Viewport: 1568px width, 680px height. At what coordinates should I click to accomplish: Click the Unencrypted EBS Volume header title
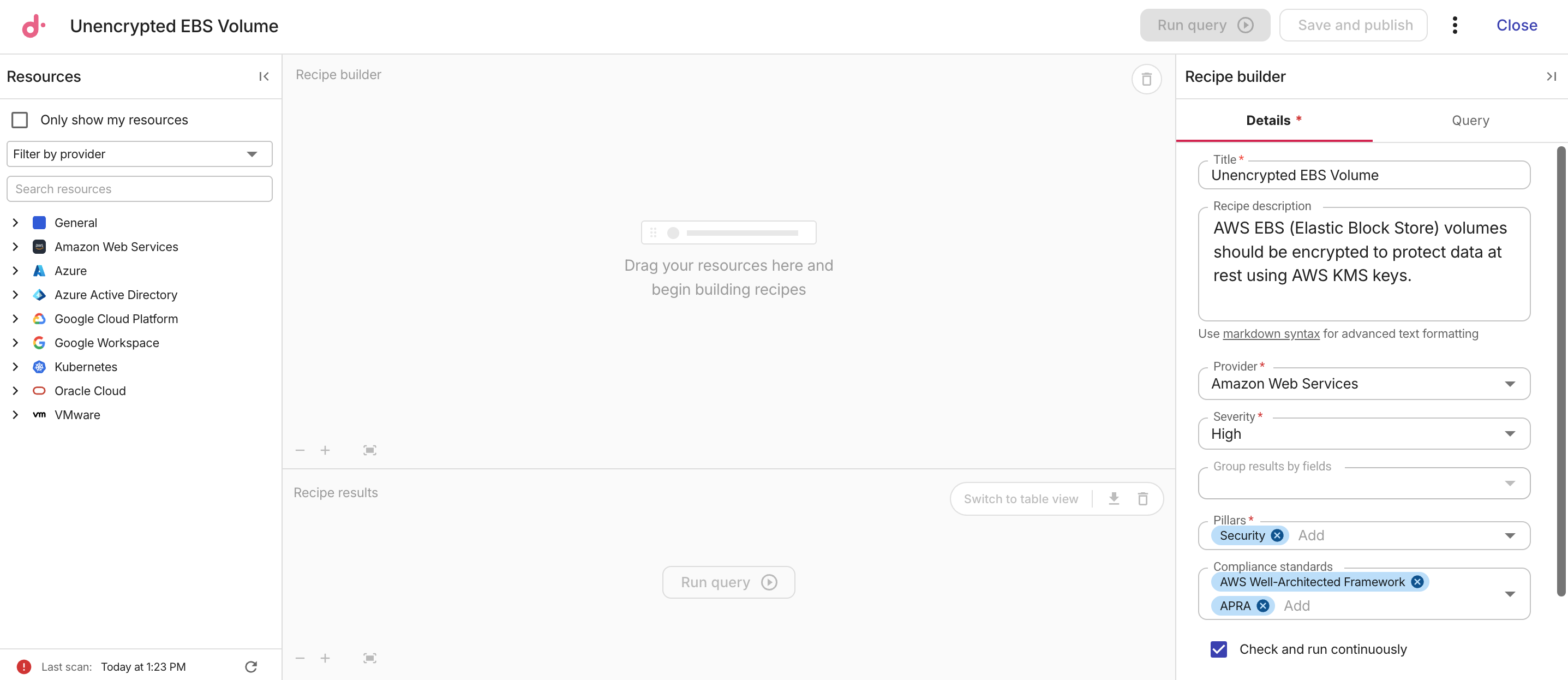pos(173,26)
